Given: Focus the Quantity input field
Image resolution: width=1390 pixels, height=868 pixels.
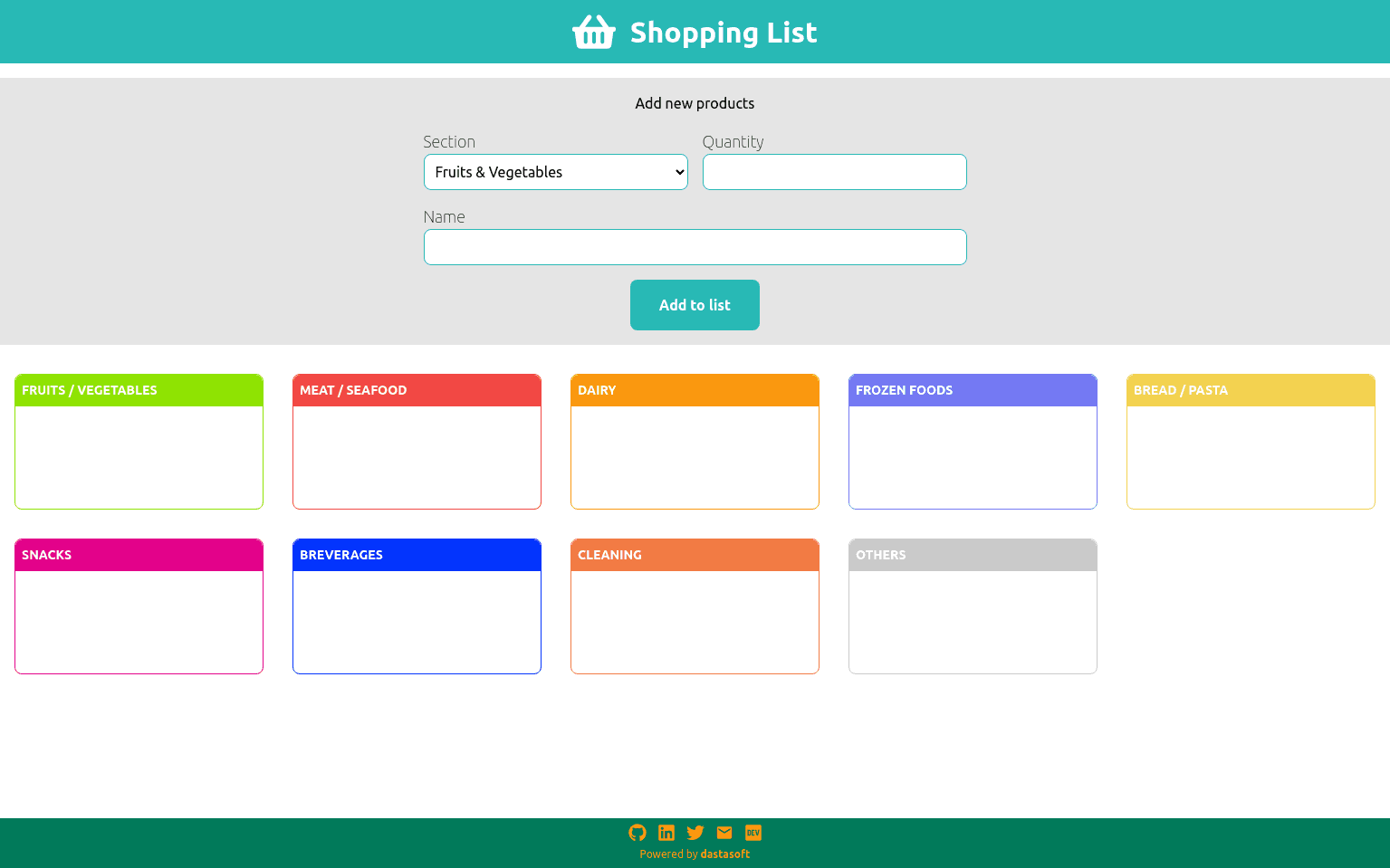Looking at the screenshot, I should pyautogui.click(x=834, y=172).
